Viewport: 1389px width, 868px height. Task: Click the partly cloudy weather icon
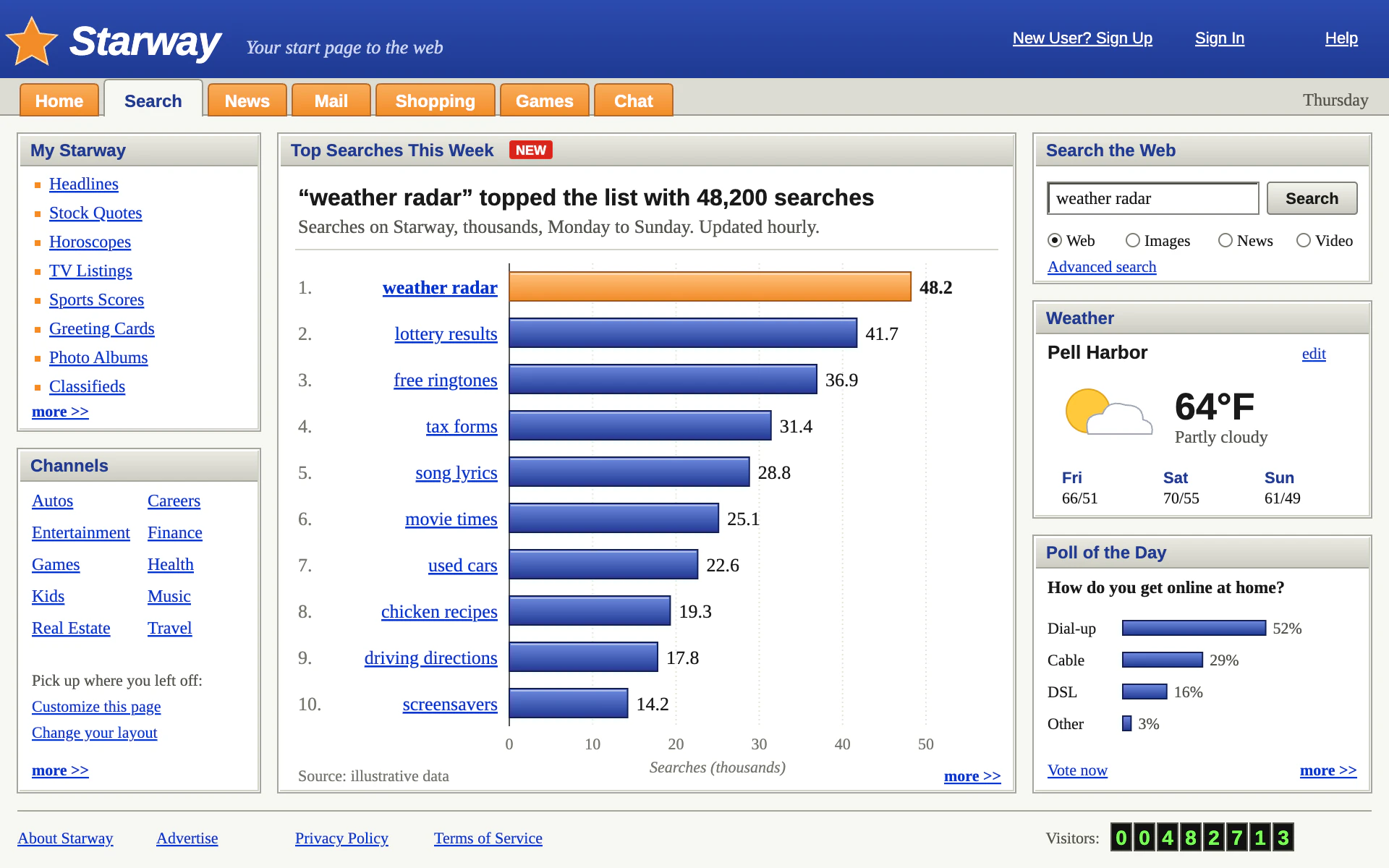tap(1108, 412)
